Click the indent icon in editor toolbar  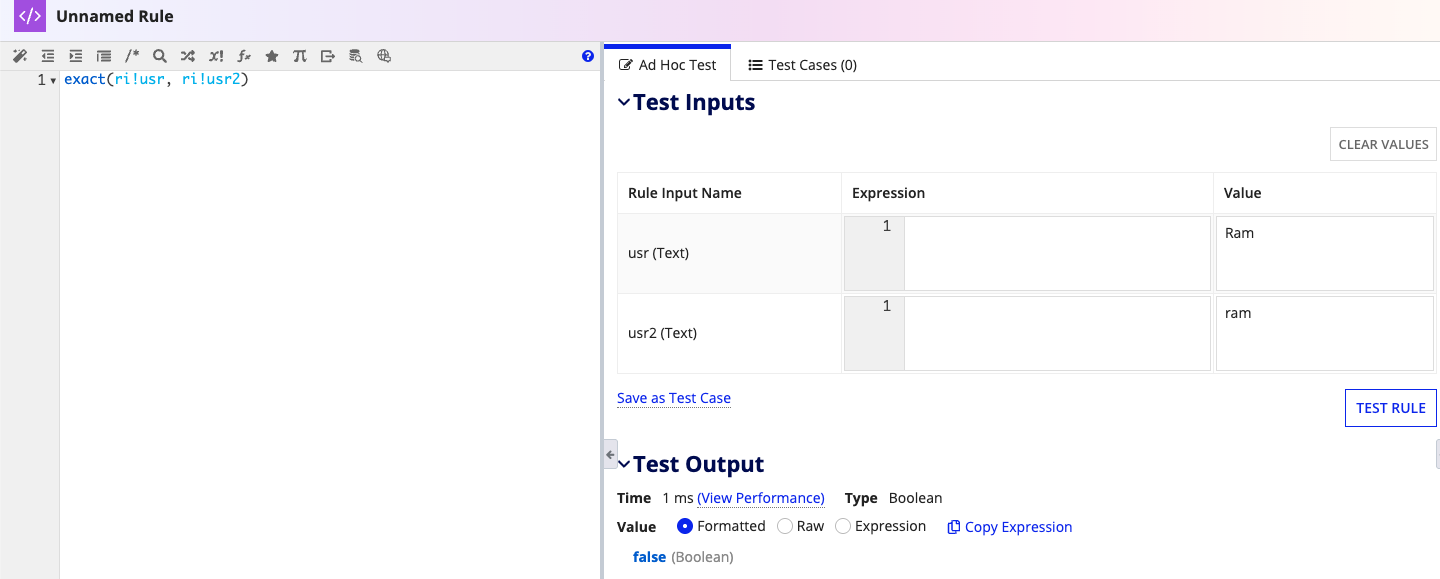[76, 57]
